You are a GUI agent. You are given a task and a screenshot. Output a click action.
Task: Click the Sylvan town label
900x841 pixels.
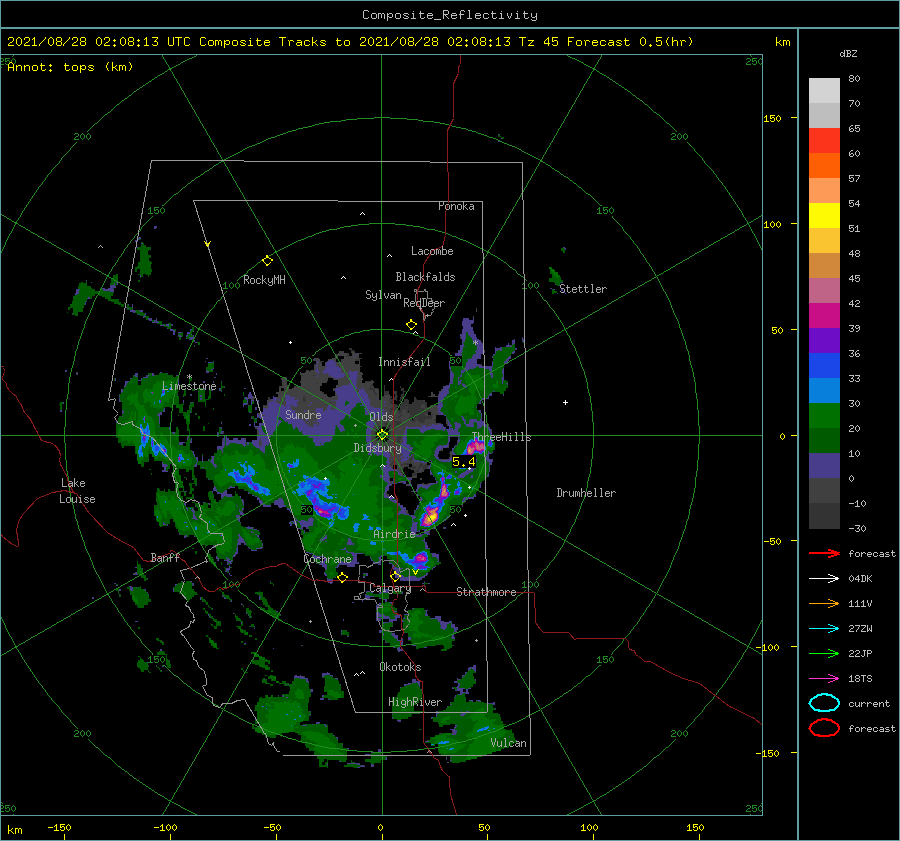point(383,295)
